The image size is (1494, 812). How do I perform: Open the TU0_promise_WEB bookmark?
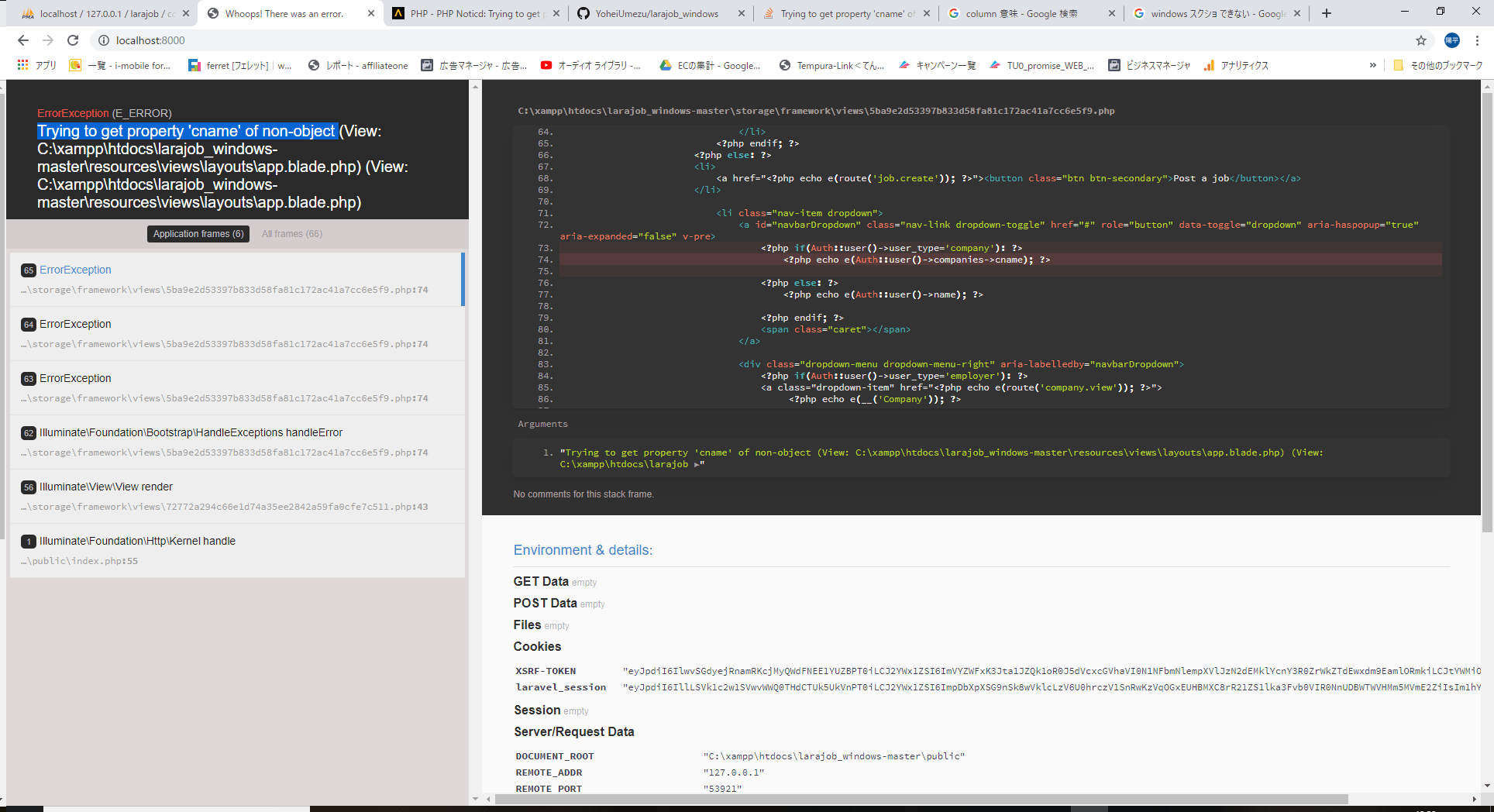[x=1042, y=65]
